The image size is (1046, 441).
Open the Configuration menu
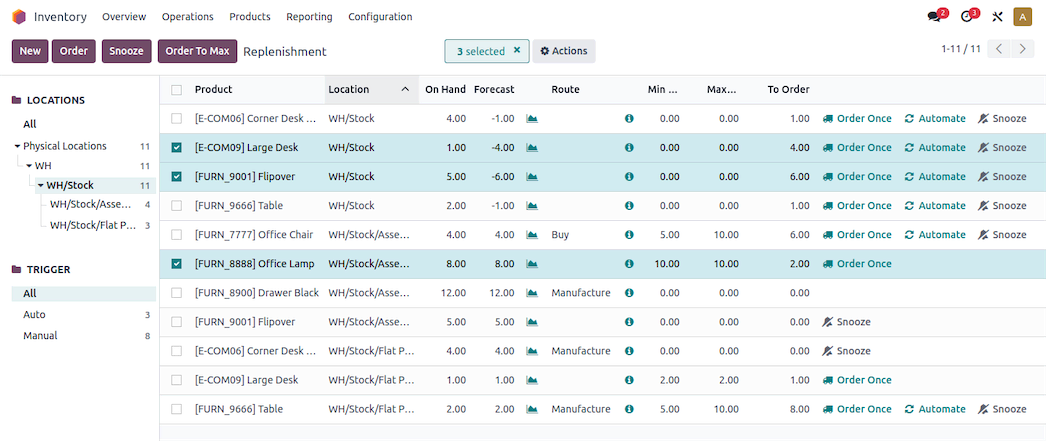click(x=380, y=17)
